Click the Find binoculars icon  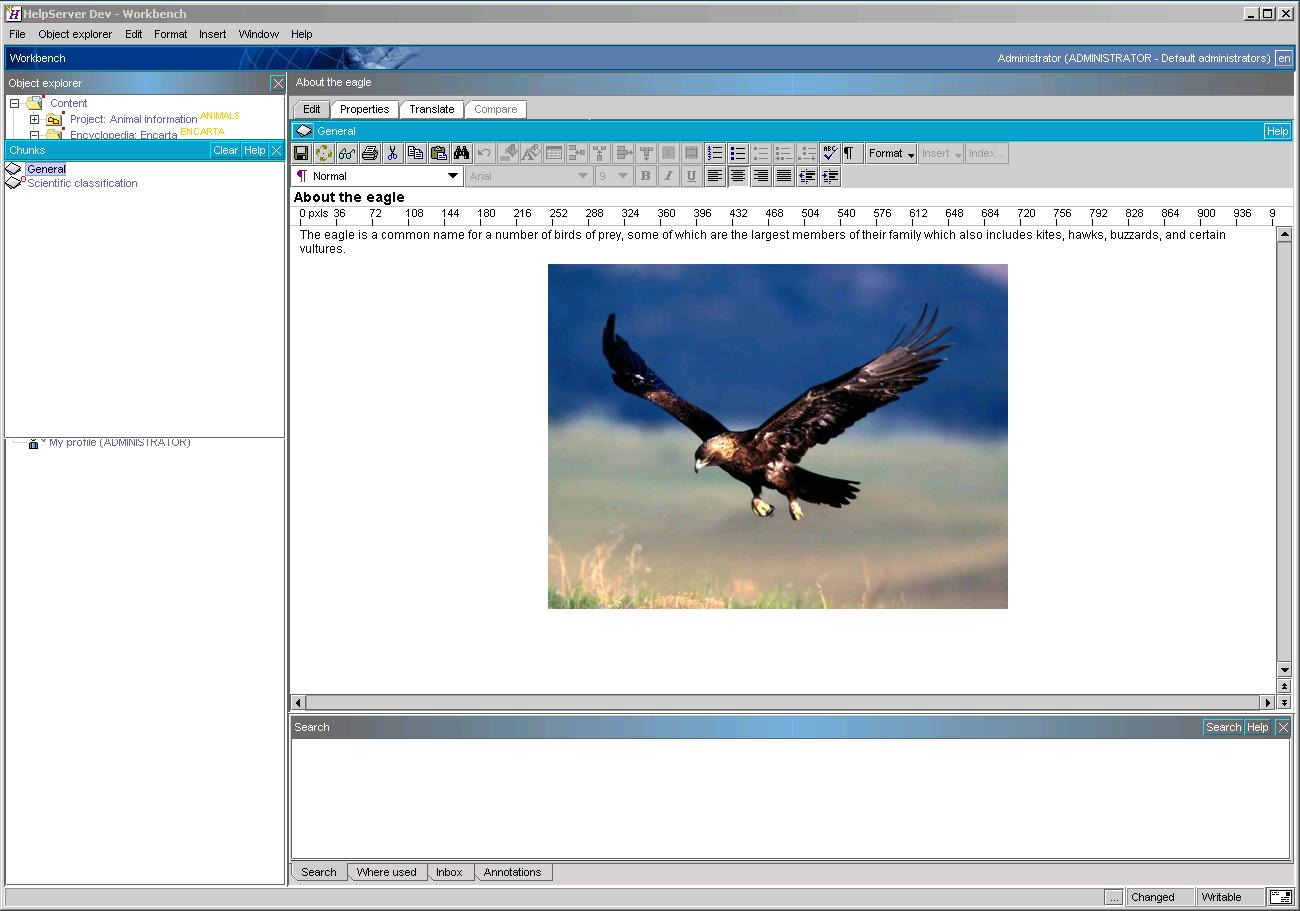click(462, 152)
